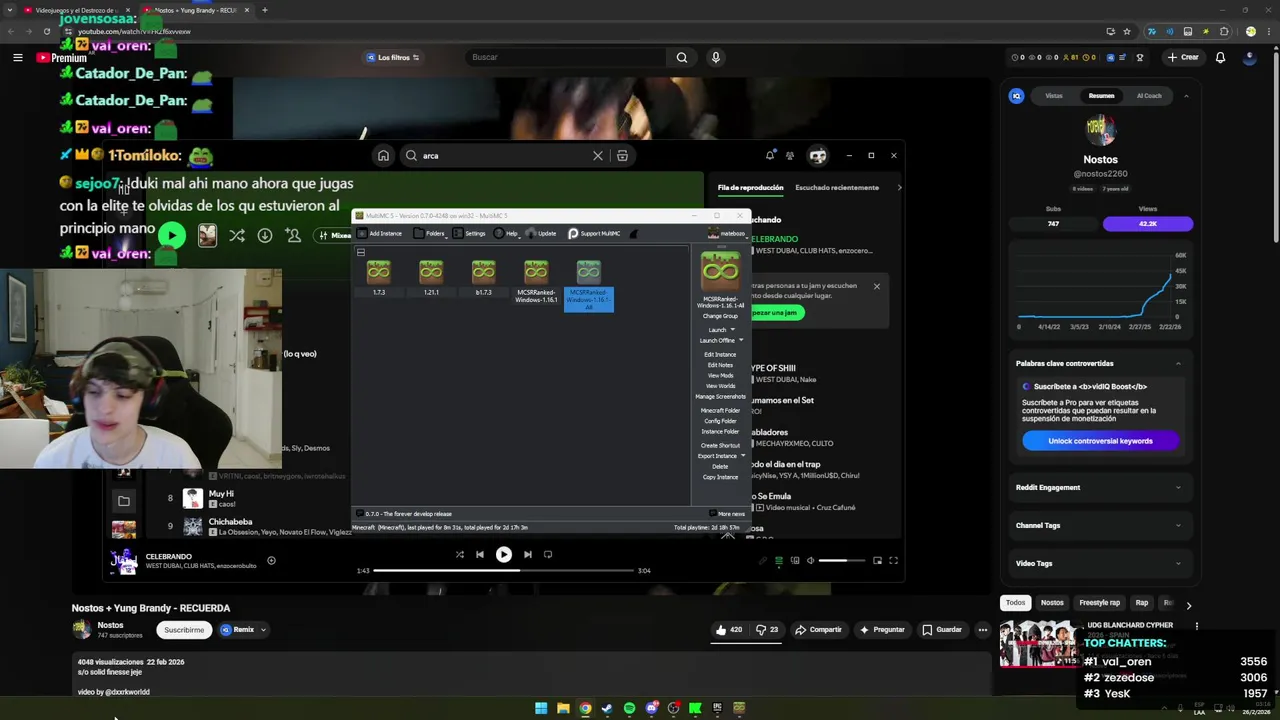Like the video with 420 likes
The width and height of the screenshot is (1280, 720).
[729, 630]
